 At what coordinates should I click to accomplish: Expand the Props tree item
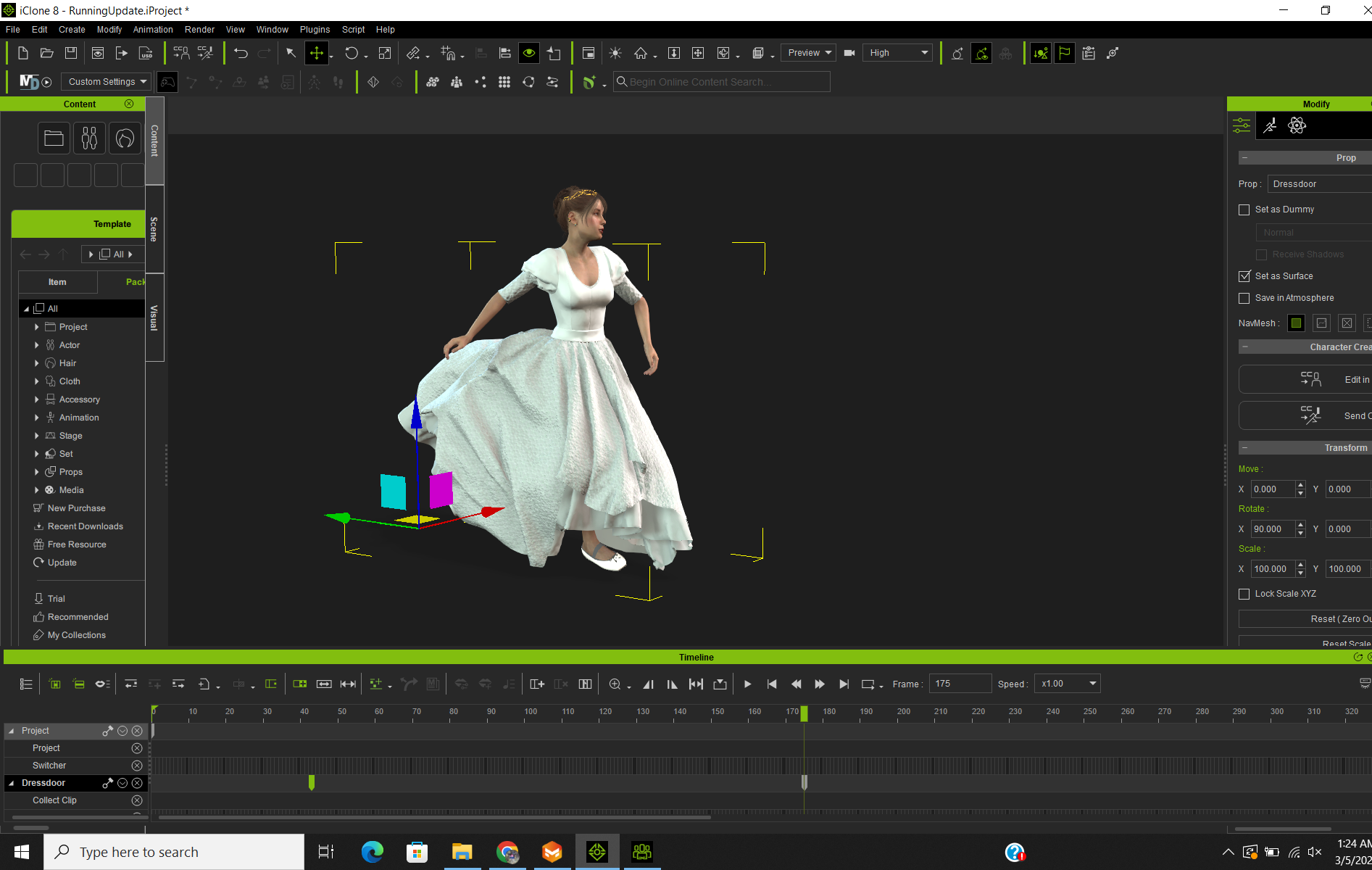(37, 472)
